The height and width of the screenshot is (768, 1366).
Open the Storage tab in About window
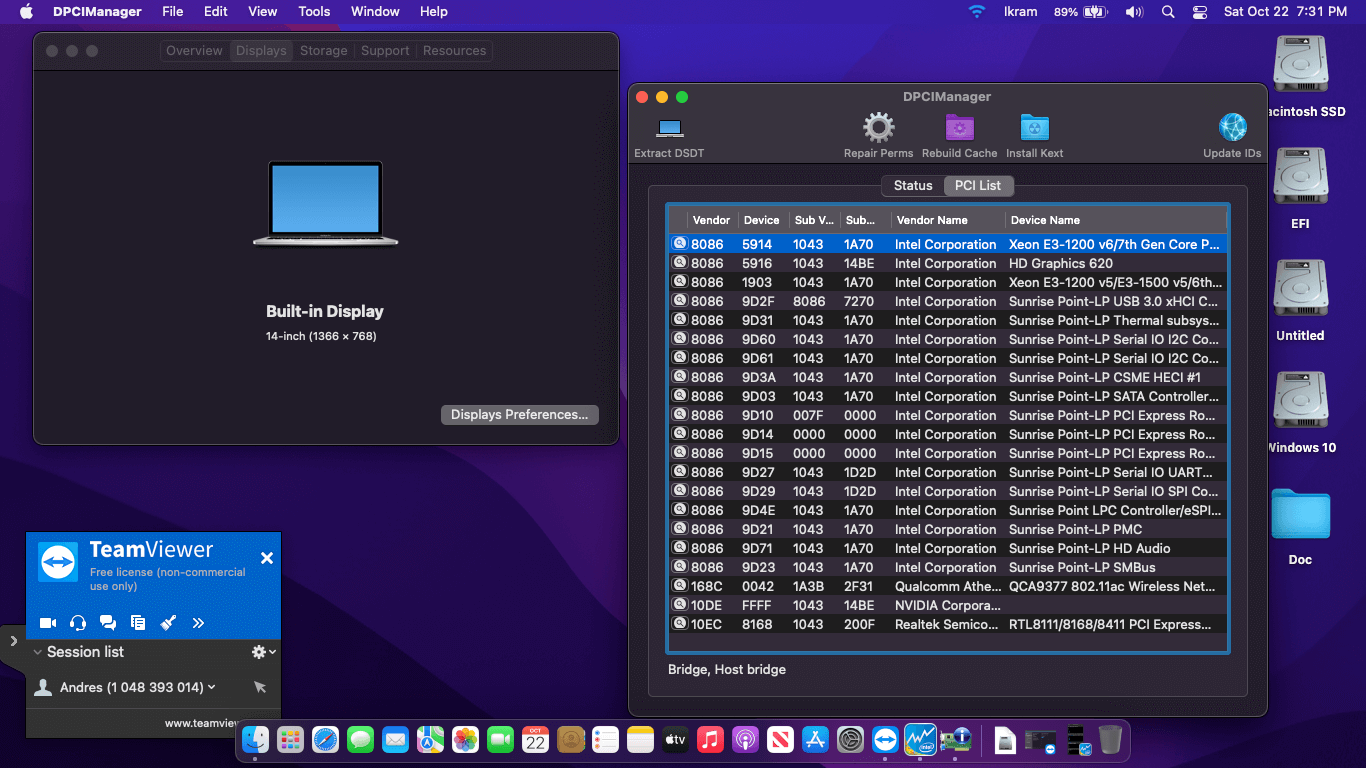click(323, 51)
